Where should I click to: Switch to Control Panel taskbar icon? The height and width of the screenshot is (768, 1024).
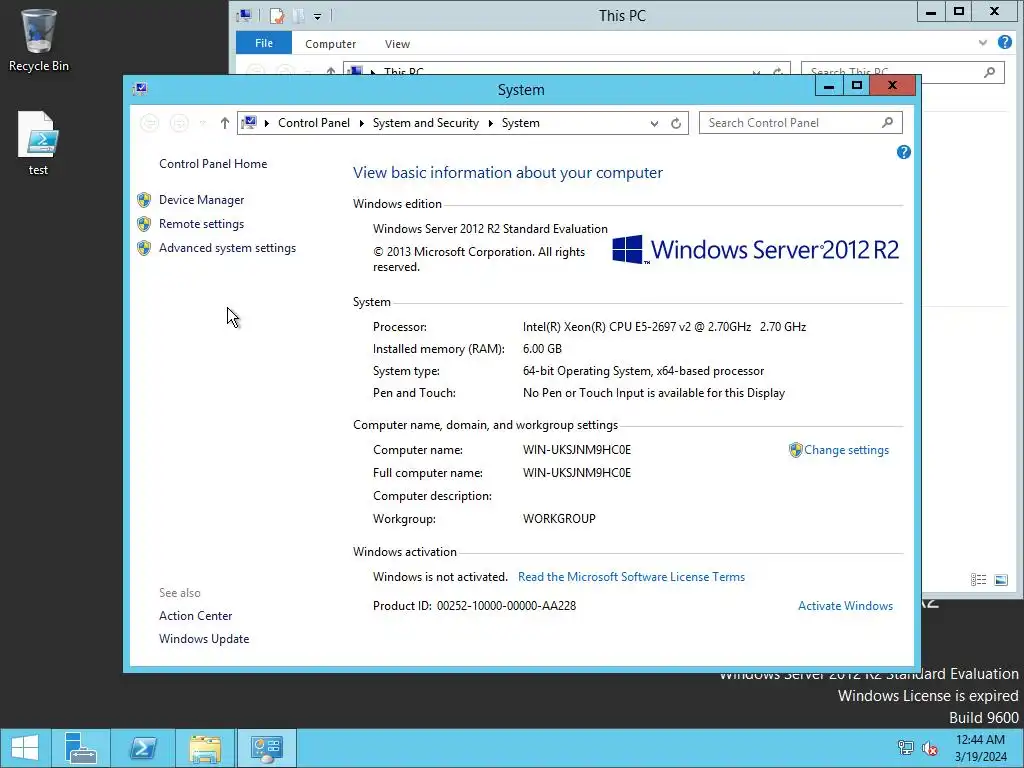266,748
